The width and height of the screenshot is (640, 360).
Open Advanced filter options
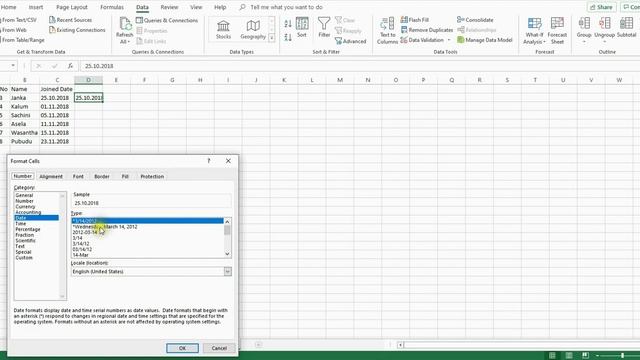[350, 41]
